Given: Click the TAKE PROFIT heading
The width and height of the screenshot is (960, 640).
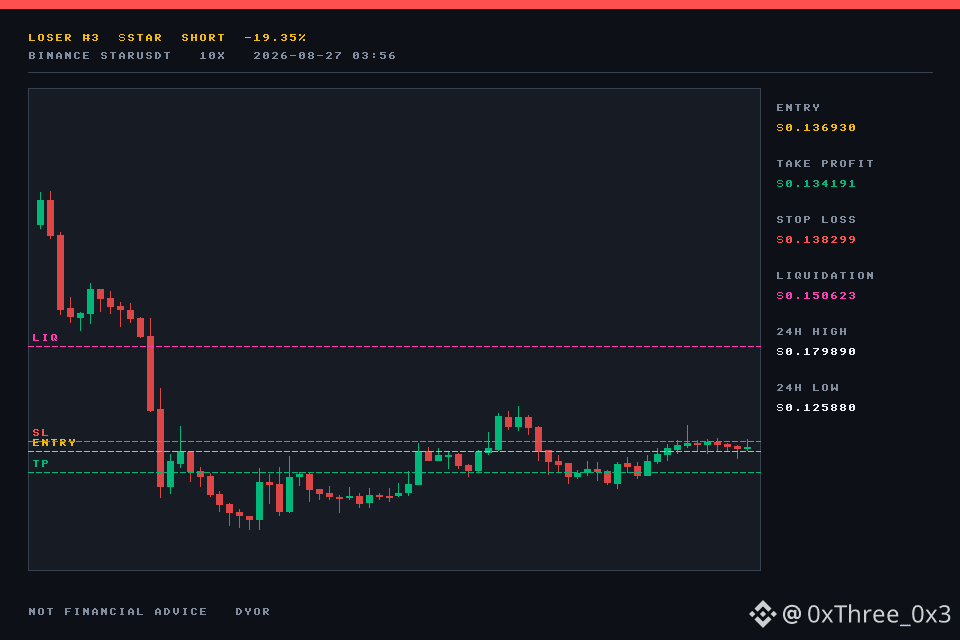Looking at the screenshot, I should click(825, 164).
